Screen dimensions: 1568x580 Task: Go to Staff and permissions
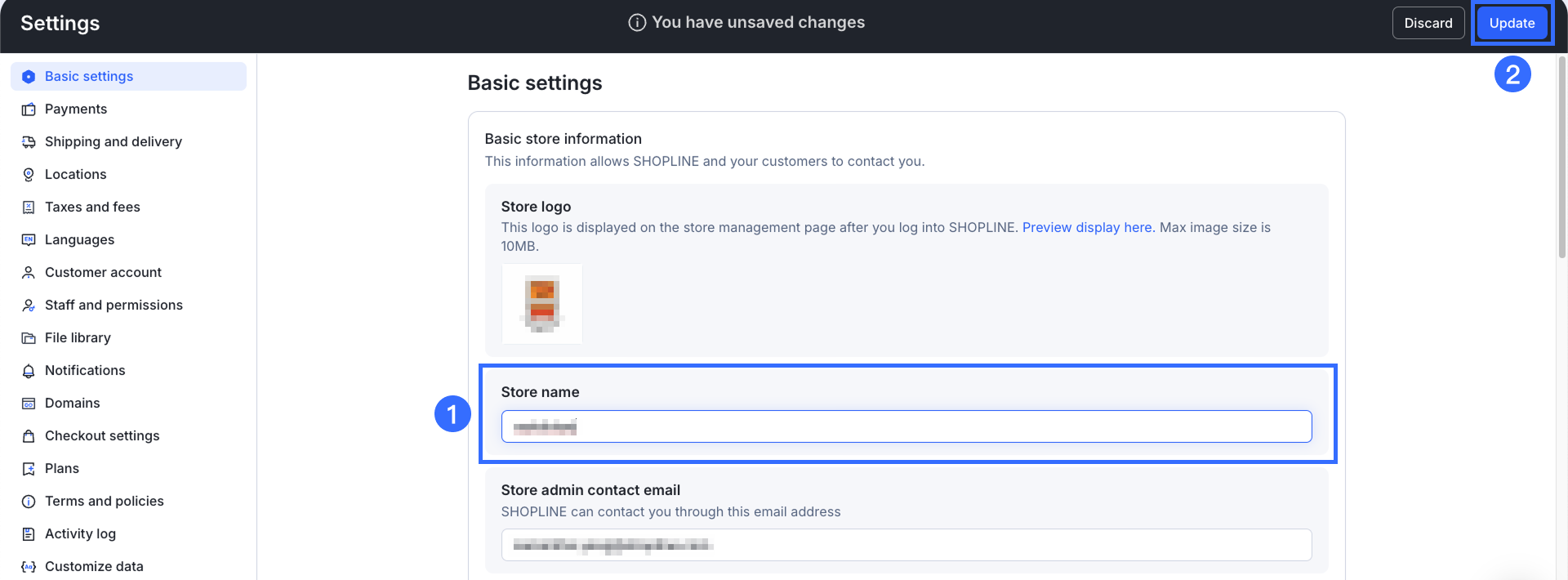pyautogui.click(x=114, y=306)
